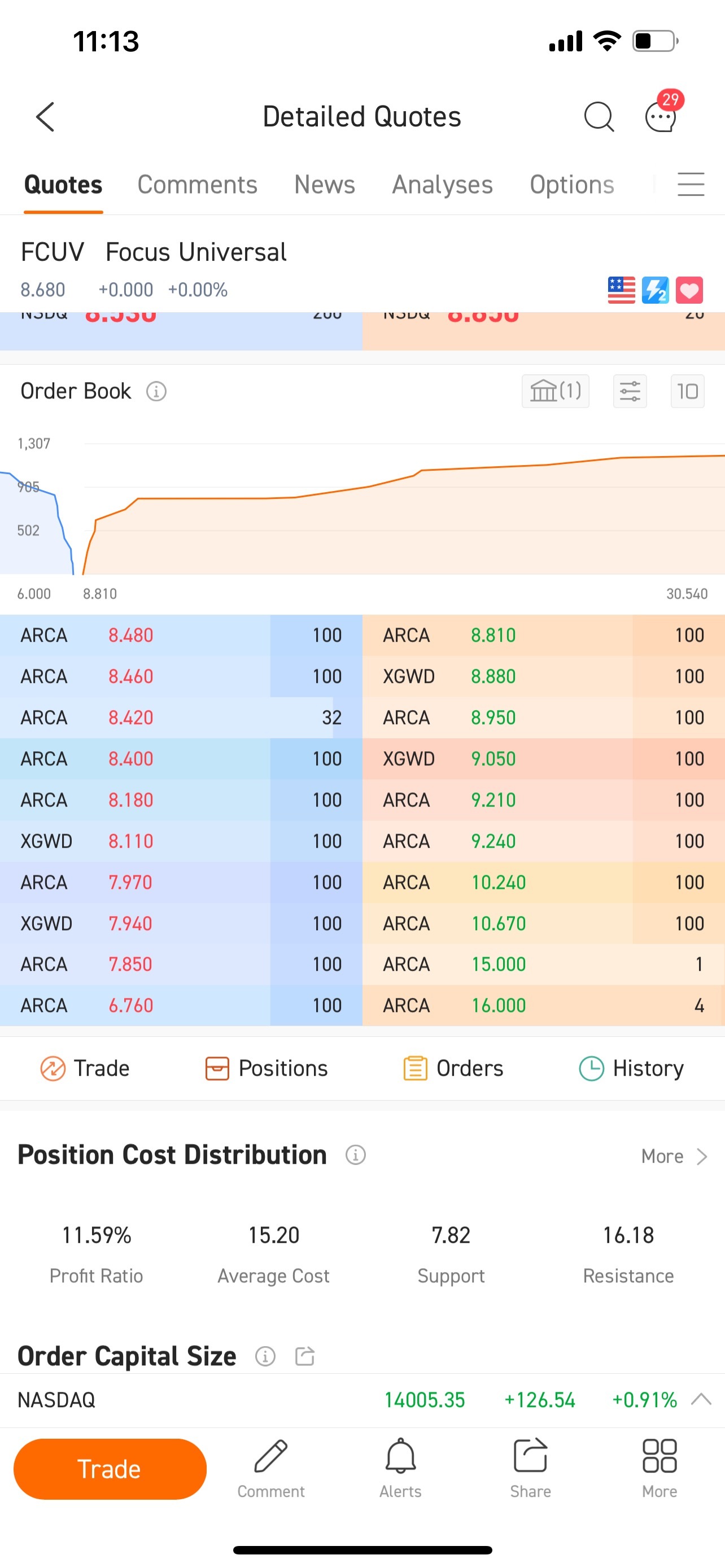Open More for Position Cost Distribution
The height and width of the screenshot is (1568, 725).
675,1156
